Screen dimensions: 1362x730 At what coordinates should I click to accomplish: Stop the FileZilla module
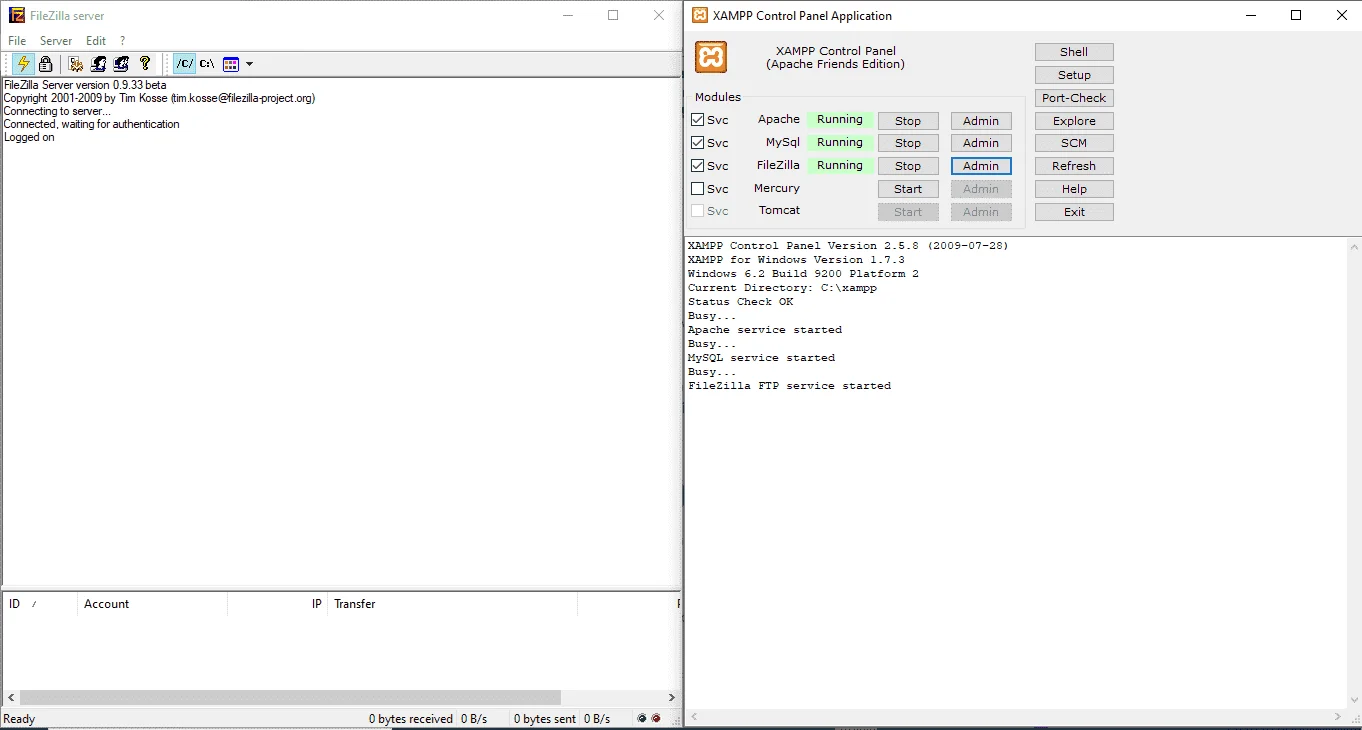(x=908, y=166)
